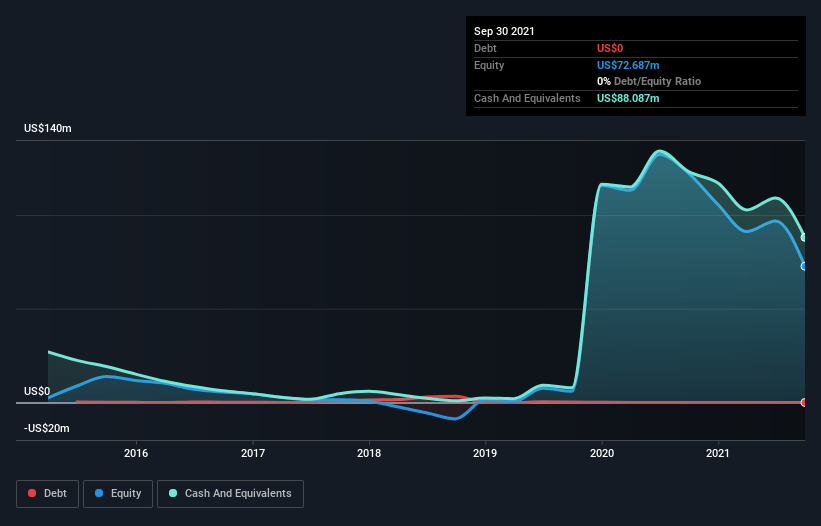Click the US$140m y-axis label
Image resolution: width=821 pixels, height=526 pixels.
coord(48,128)
